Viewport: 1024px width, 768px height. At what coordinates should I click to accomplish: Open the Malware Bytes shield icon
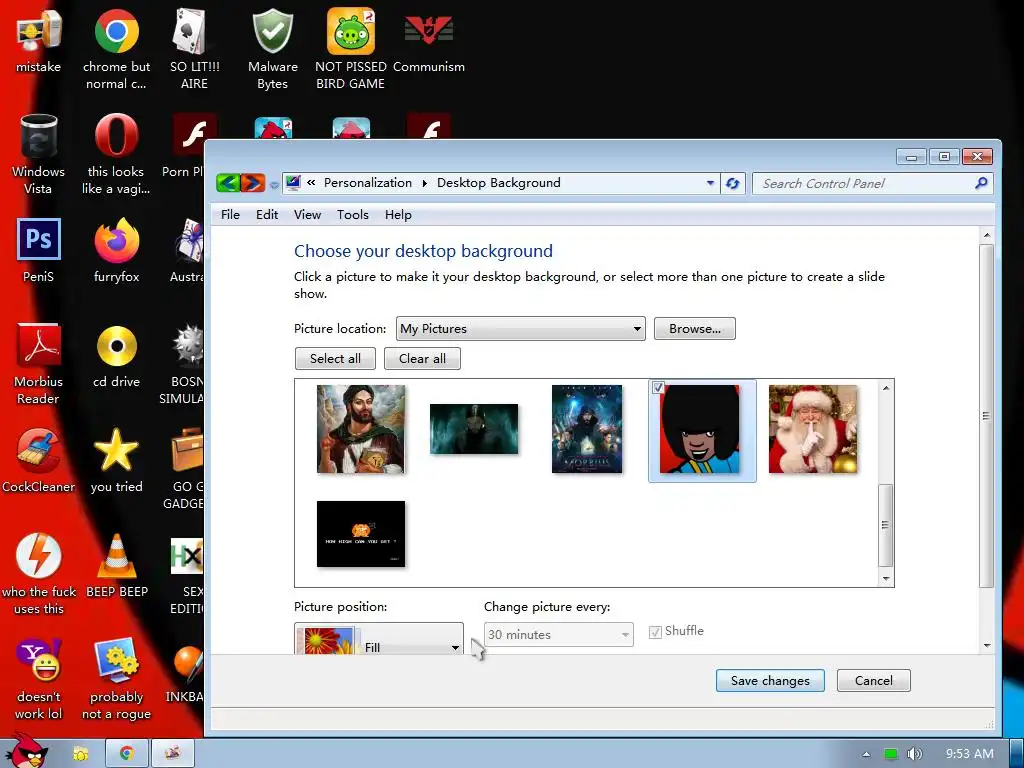[272, 49]
